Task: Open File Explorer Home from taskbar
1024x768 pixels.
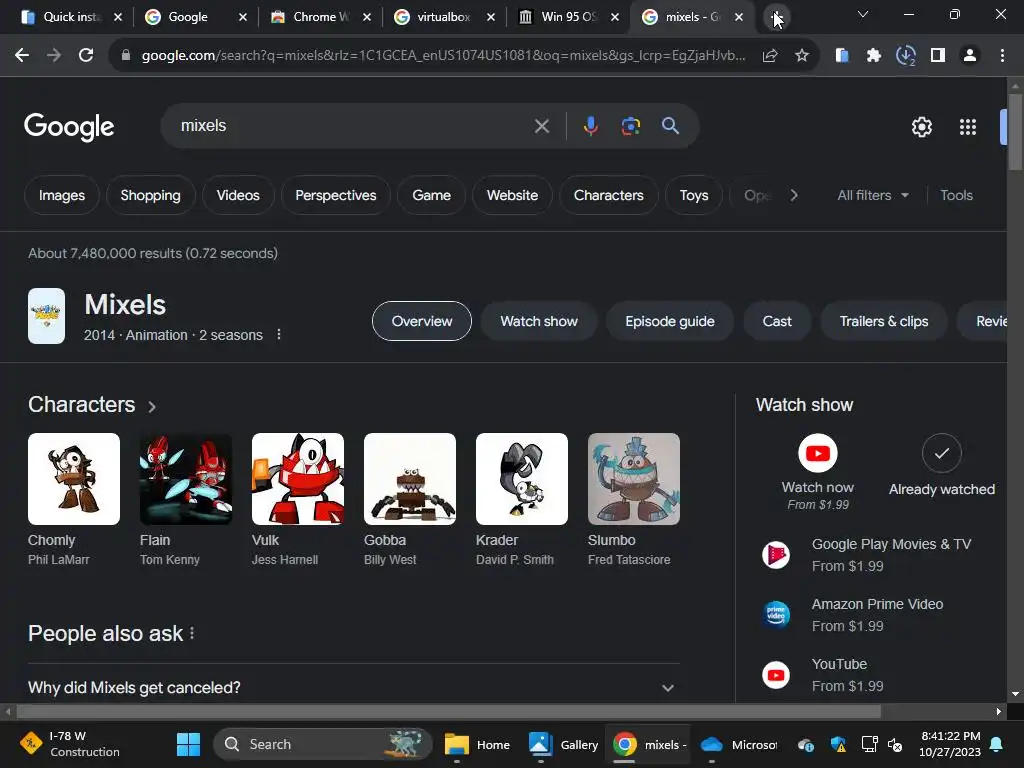Action: pos(477,744)
